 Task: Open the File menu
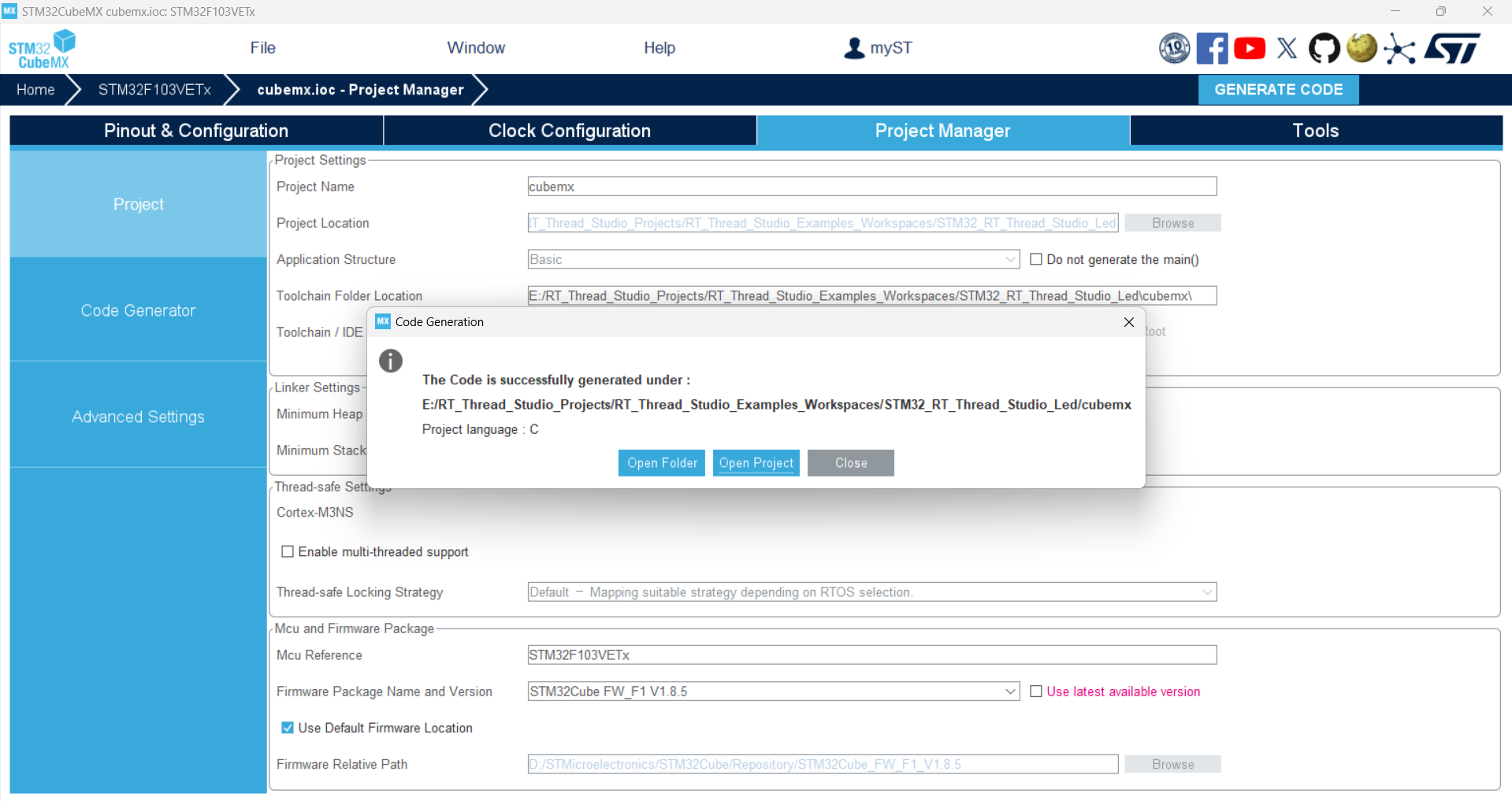click(x=262, y=48)
